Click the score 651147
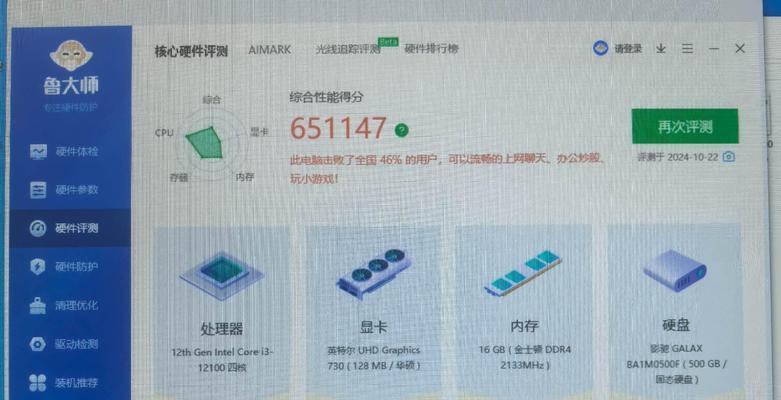 [x=338, y=129]
